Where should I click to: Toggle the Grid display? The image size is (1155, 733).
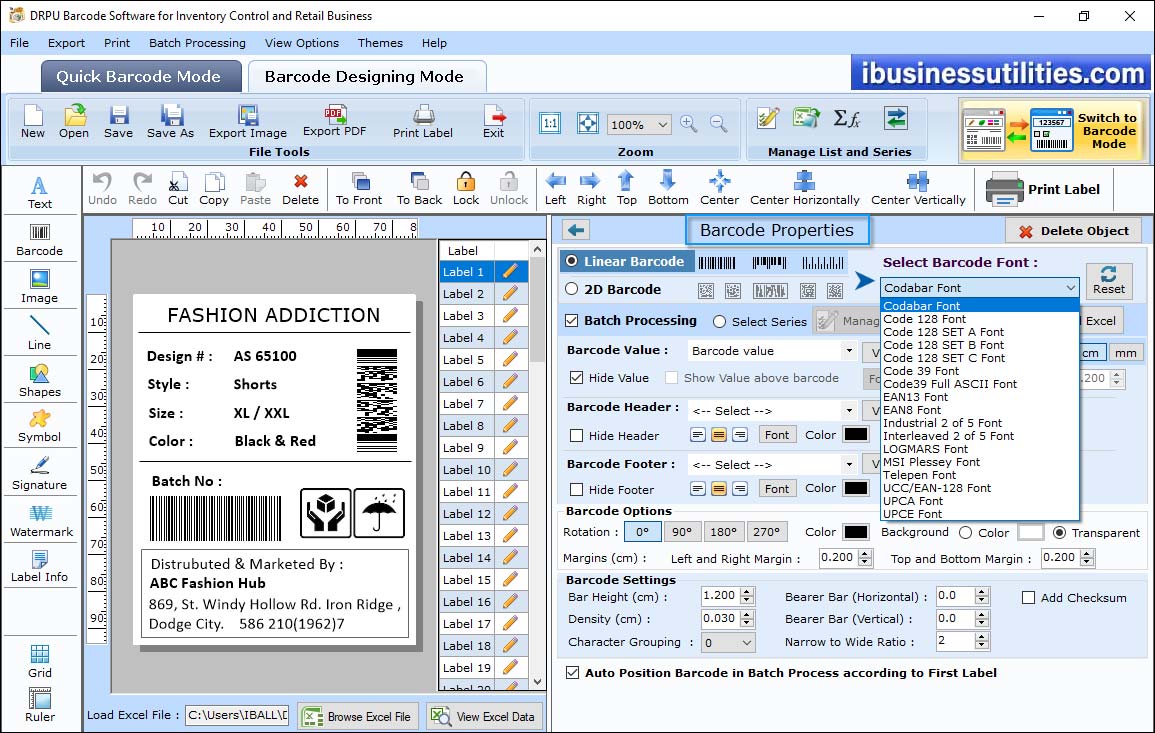pos(40,661)
